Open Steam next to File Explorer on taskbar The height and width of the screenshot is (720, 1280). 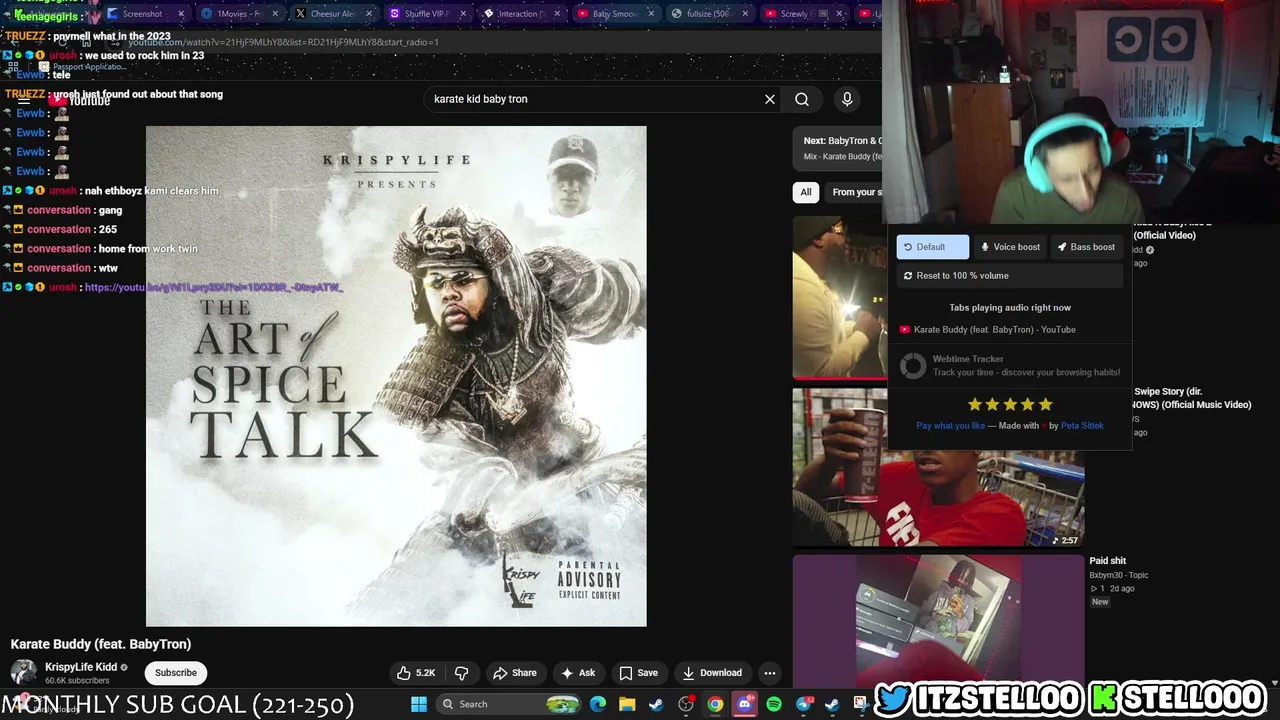[656, 704]
